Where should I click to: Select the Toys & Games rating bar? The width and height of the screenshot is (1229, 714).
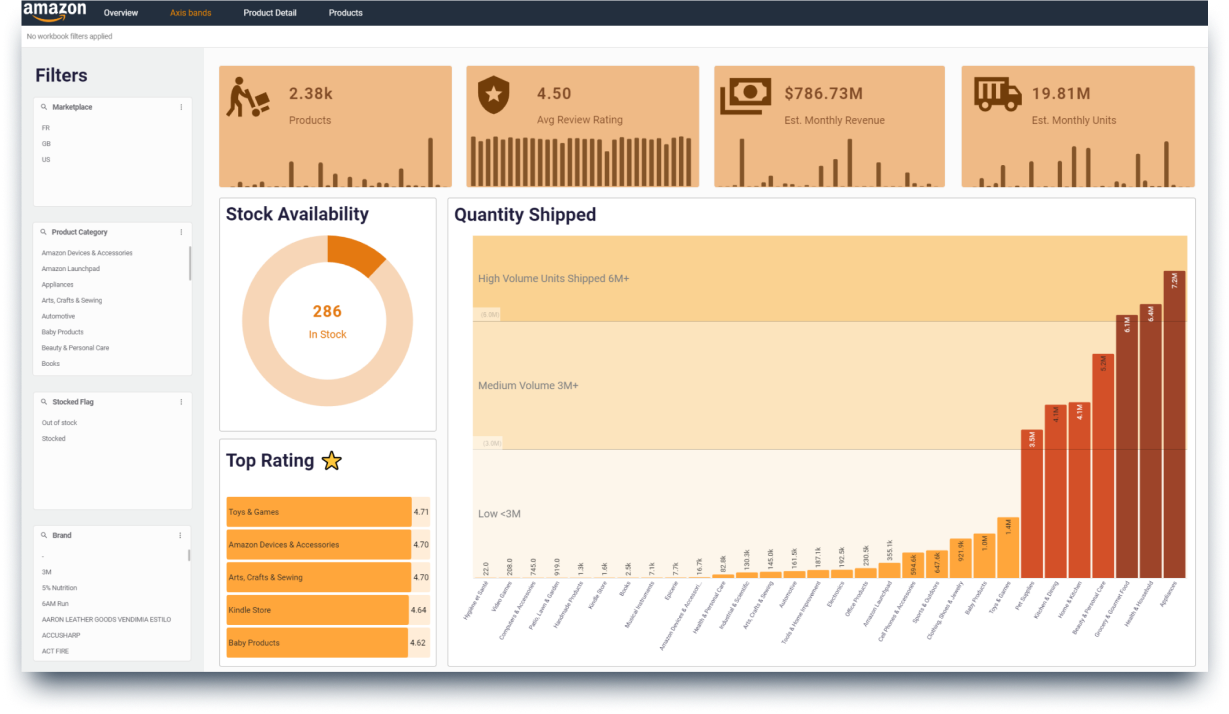pos(319,512)
